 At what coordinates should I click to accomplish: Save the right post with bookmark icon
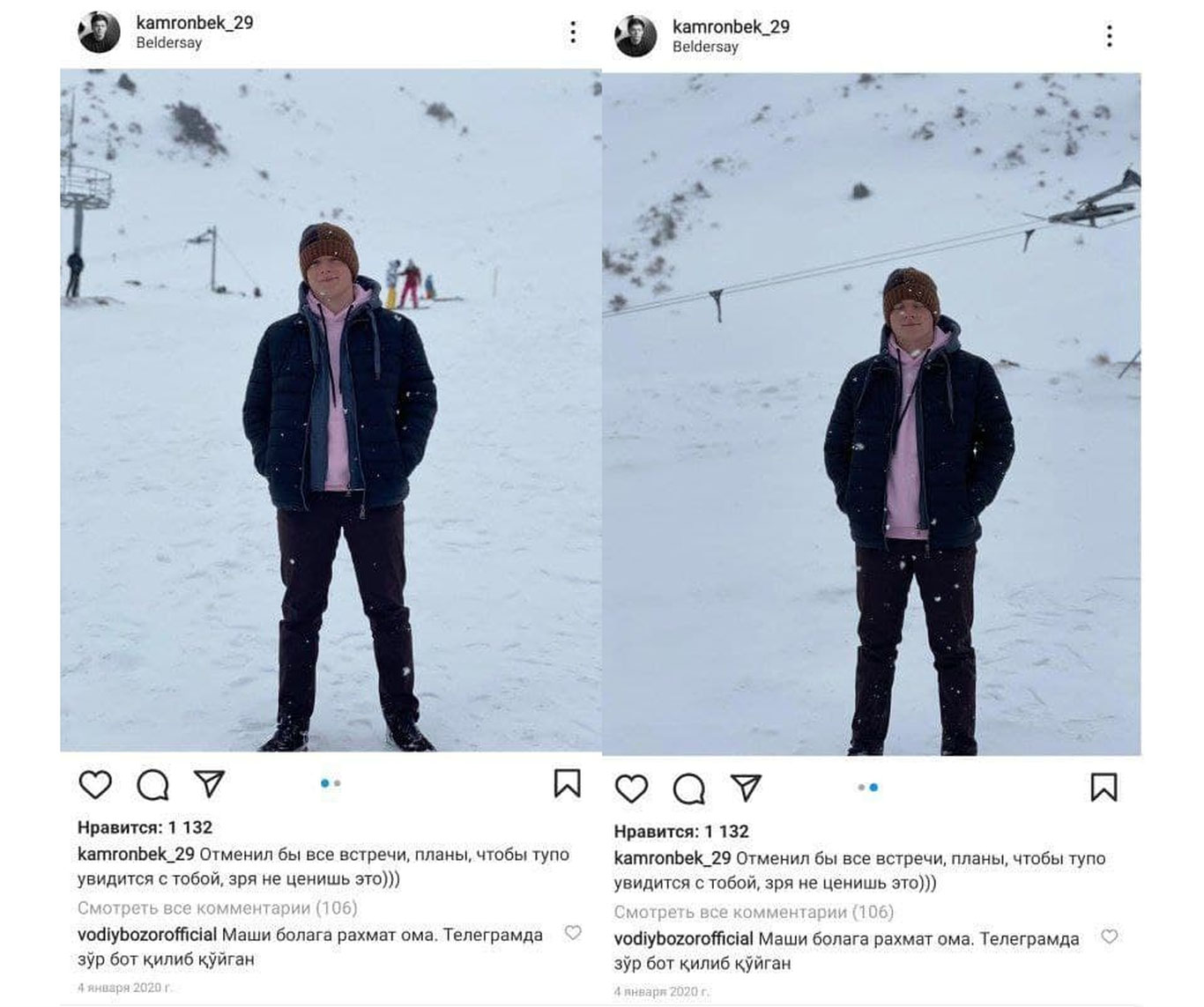point(1104,788)
